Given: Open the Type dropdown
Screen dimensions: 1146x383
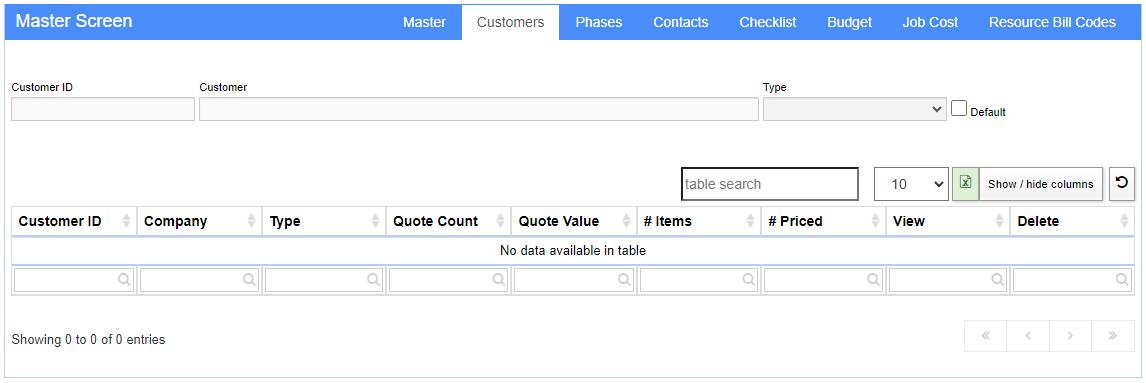Looking at the screenshot, I should point(854,109).
